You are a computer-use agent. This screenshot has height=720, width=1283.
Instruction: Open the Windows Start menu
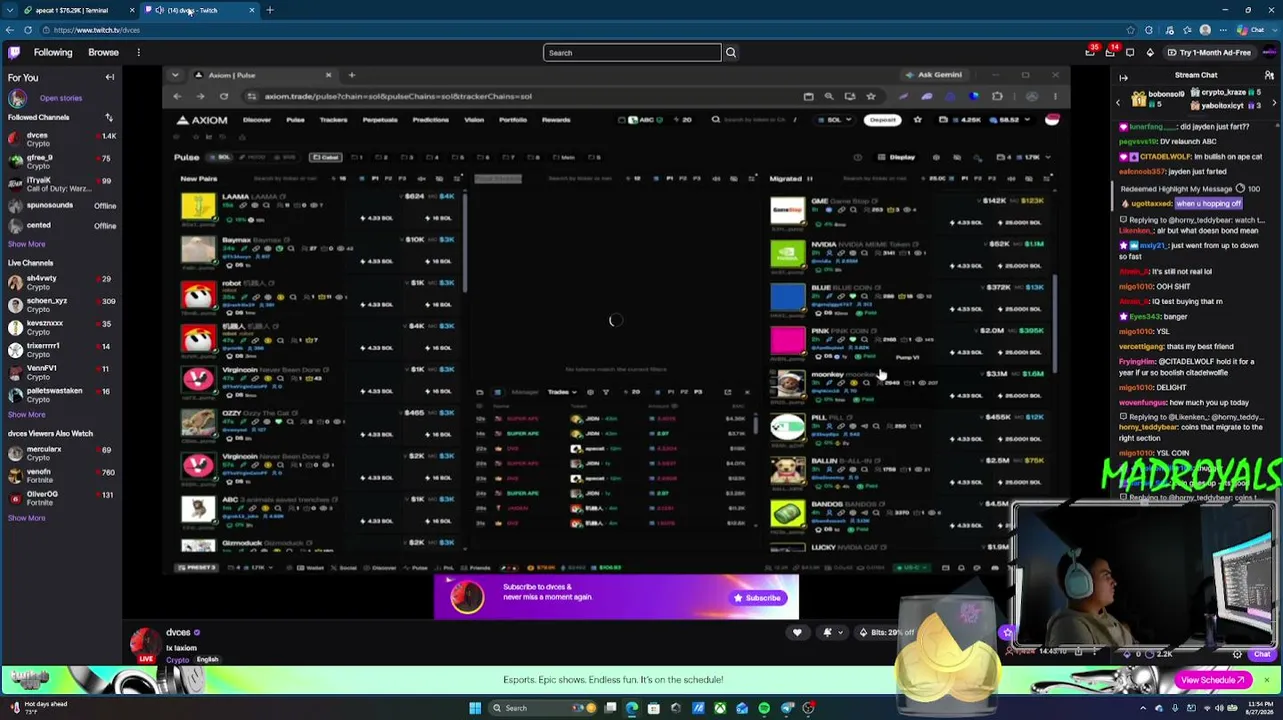475,708
